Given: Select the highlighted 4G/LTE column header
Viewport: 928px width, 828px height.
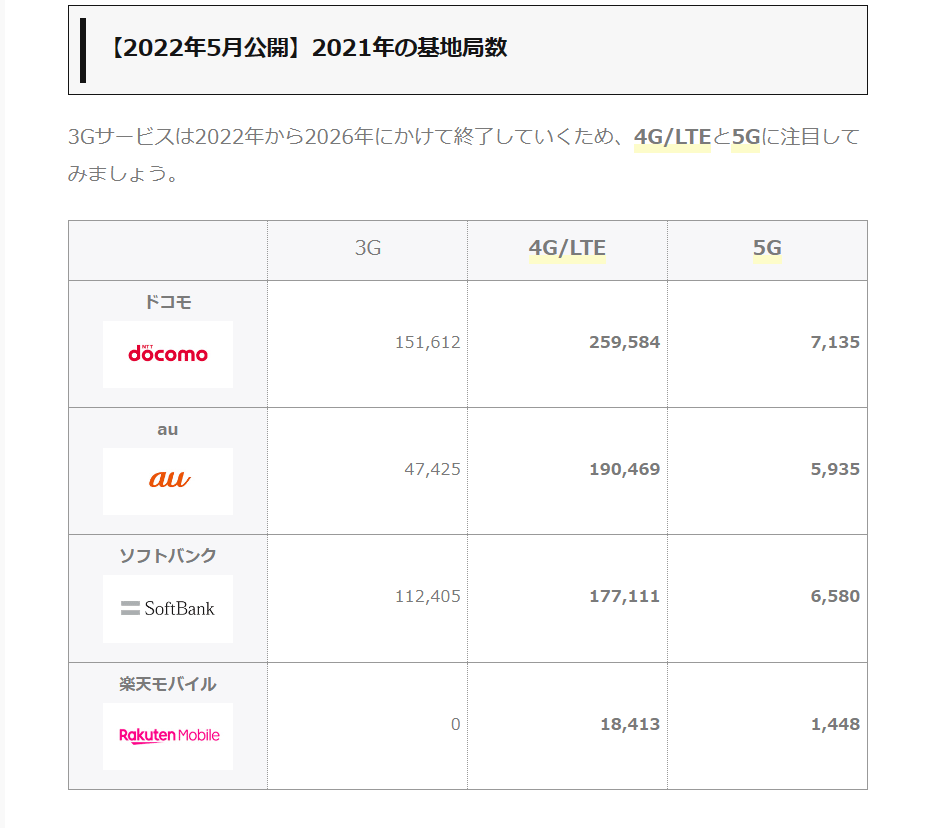Looking at the screenshot, I should [x=567, y=248].
